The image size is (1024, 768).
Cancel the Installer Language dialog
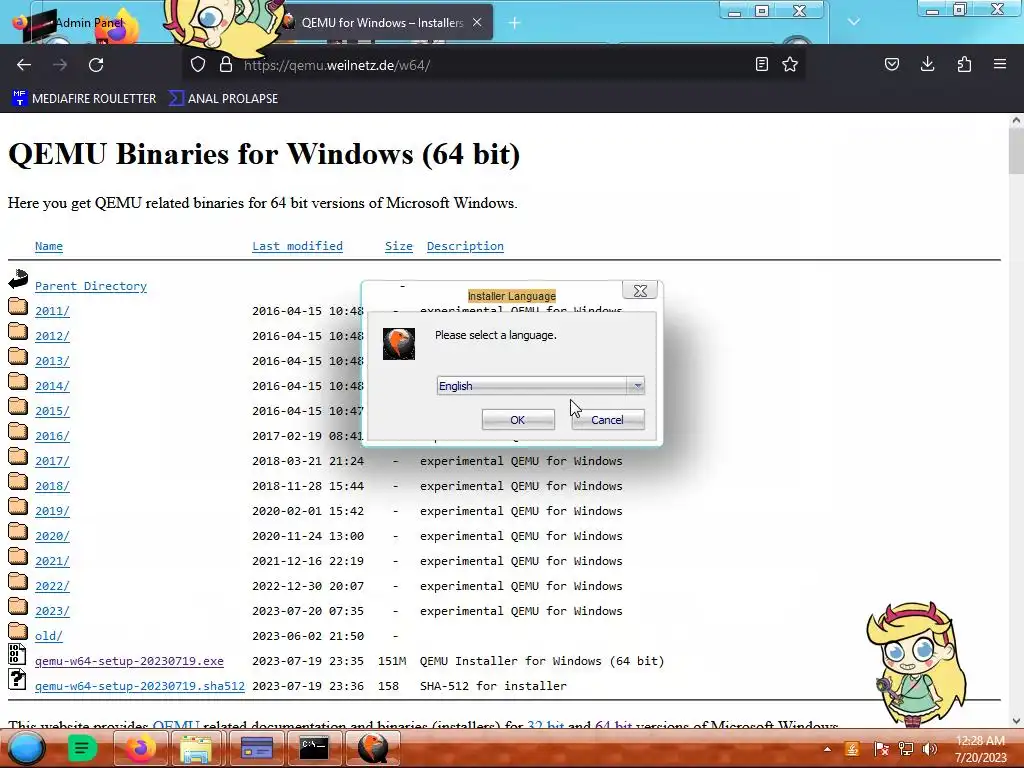coord(607,420)
